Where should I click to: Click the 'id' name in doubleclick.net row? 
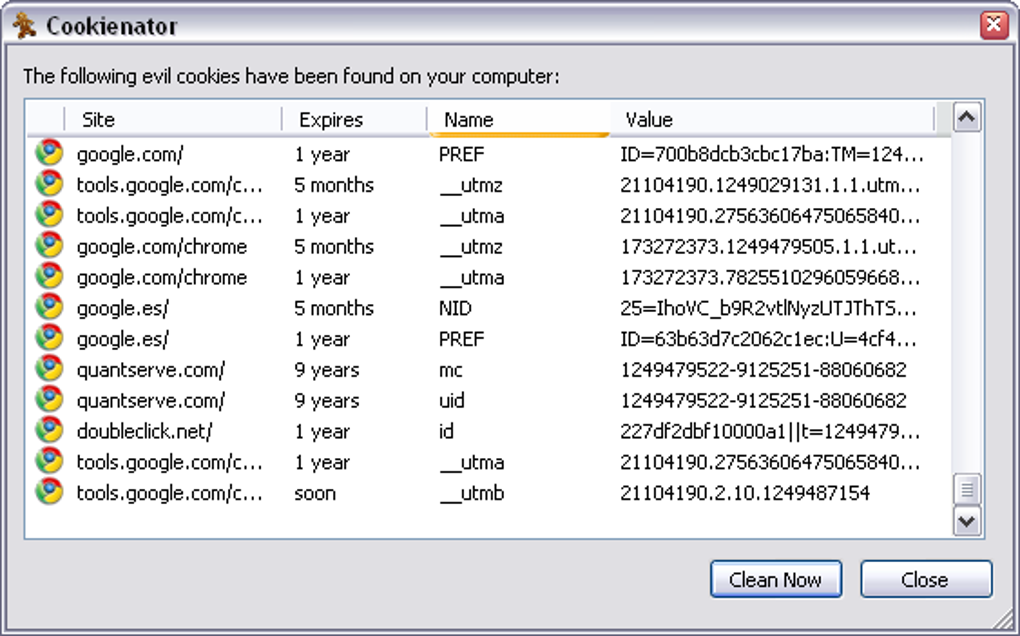[446, 431]
